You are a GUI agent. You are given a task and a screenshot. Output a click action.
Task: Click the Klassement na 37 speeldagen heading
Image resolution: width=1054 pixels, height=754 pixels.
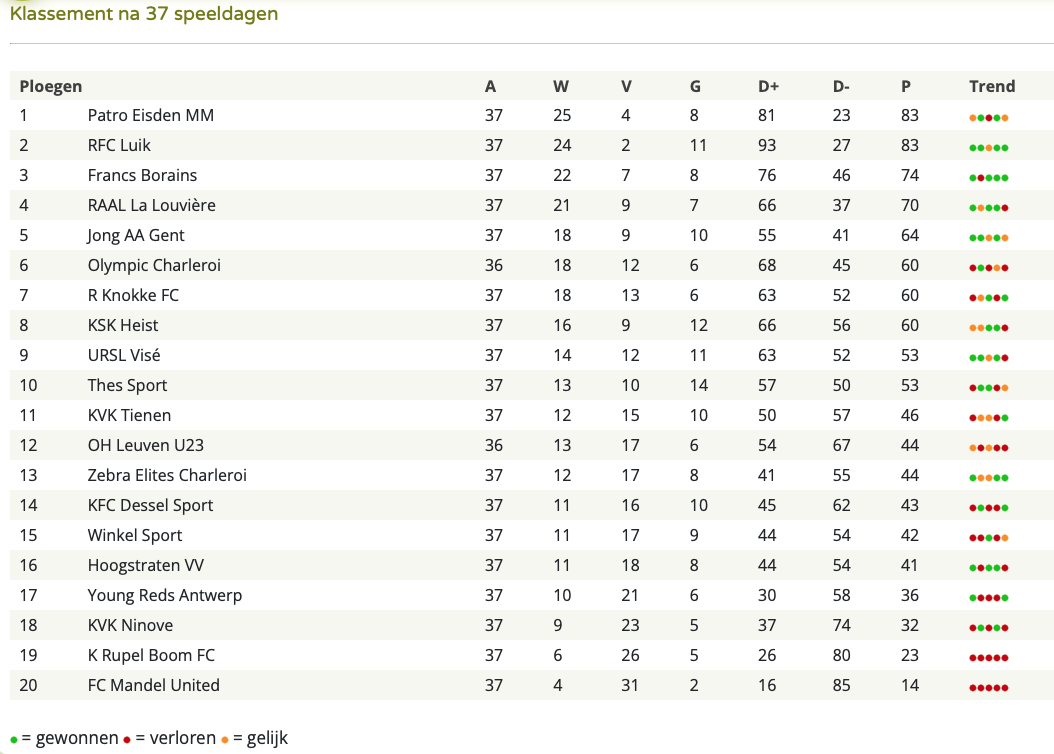click(144, 13)
